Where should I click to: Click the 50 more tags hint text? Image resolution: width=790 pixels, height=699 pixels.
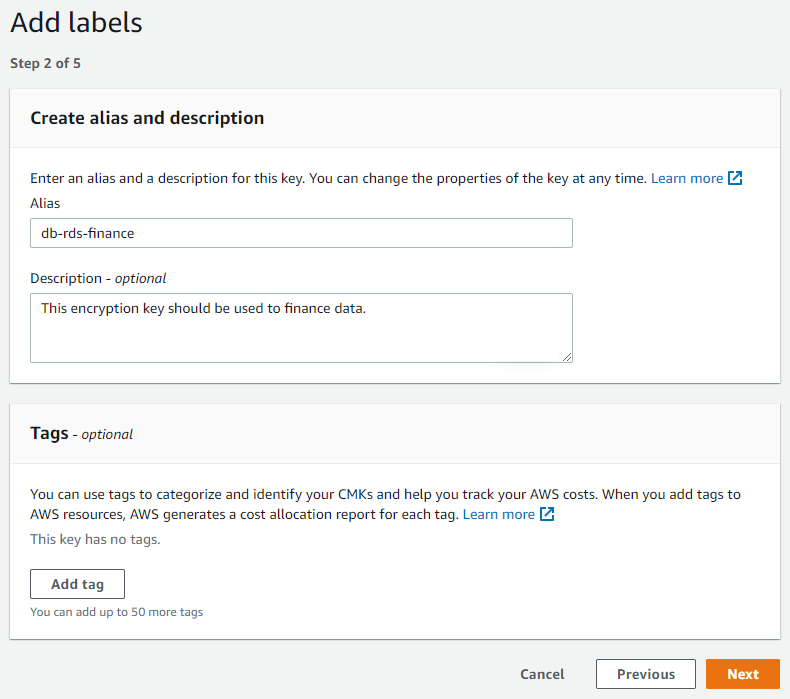tap(116, 611)
